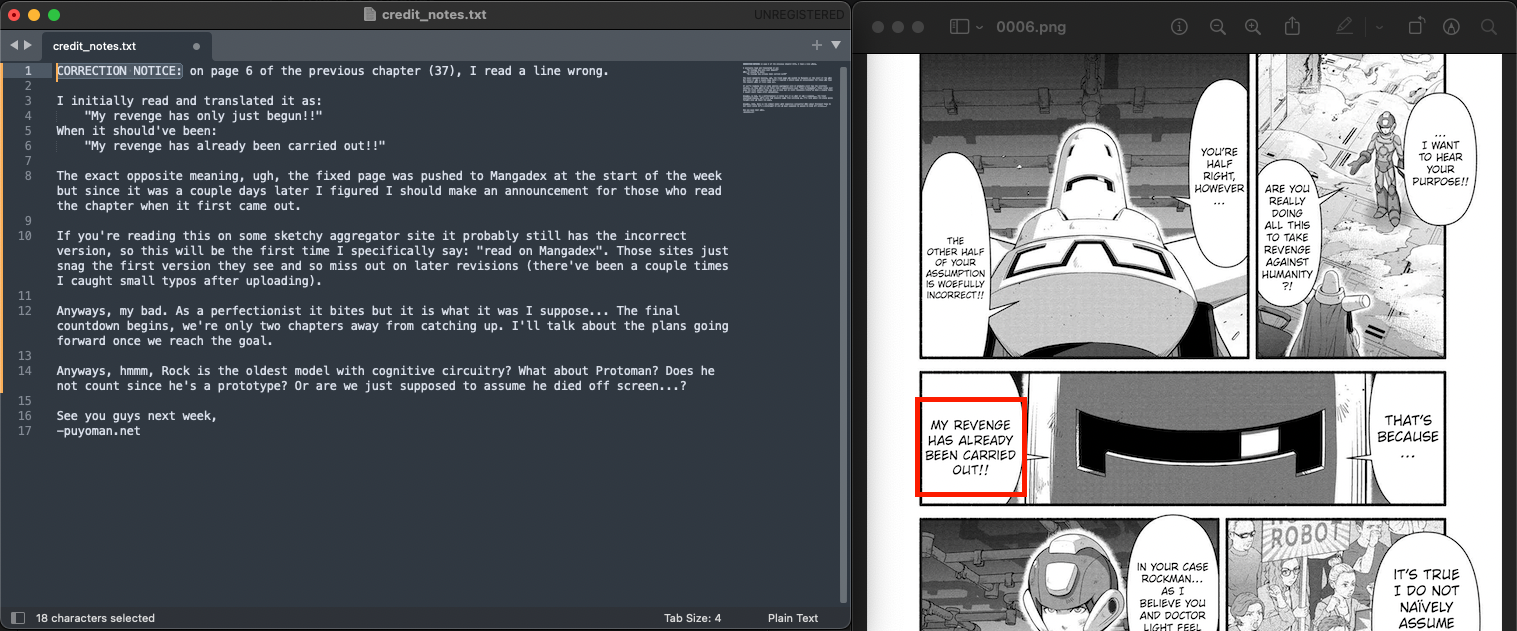
Task: Click the UNREGISTERED label in Sublime
Action: click(799, 15)
